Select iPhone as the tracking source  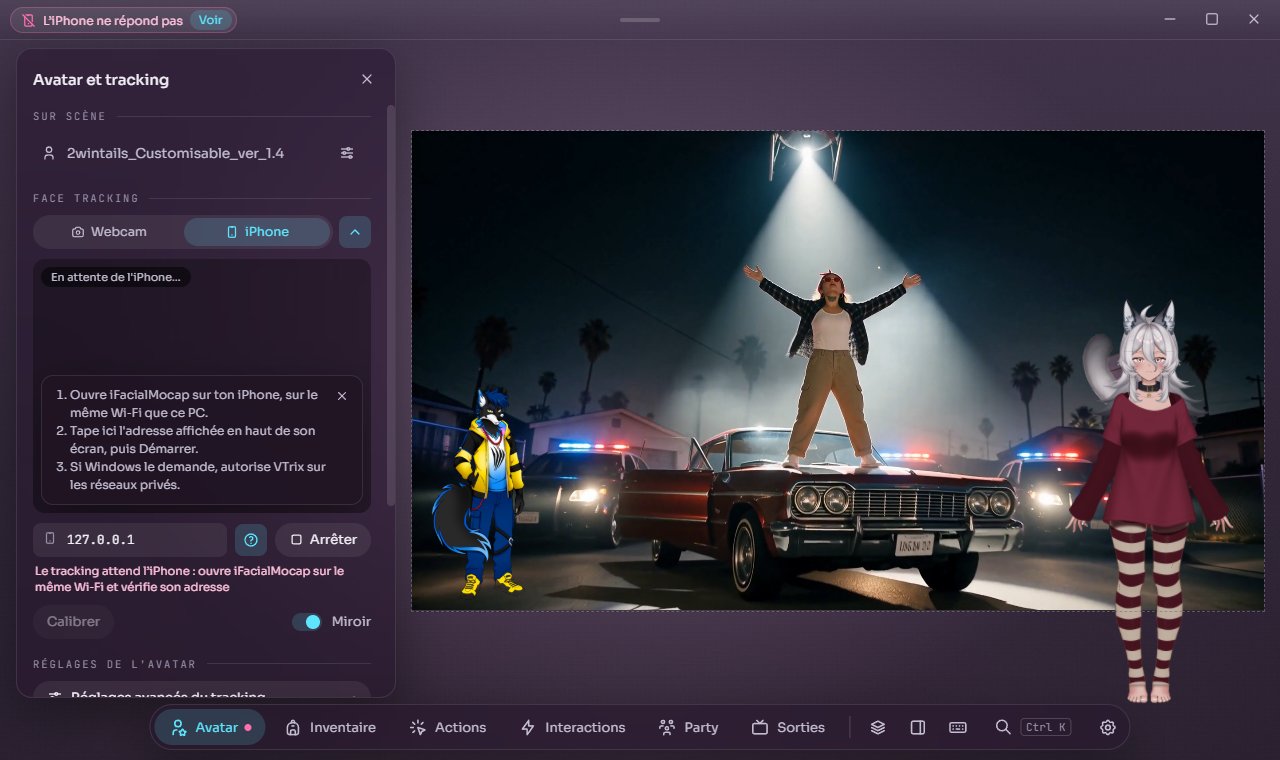pos(258,232)
